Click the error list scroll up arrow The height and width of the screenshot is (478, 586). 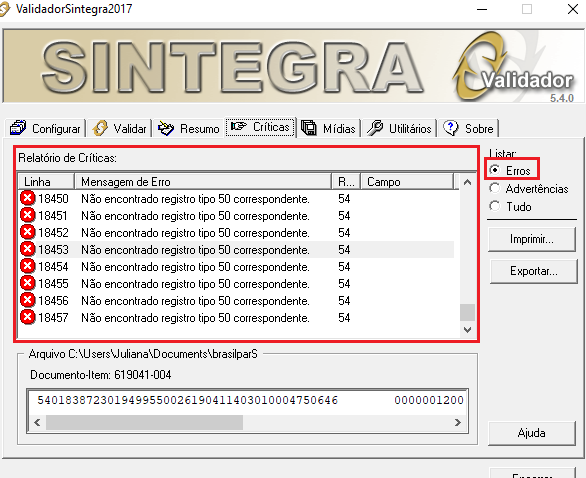[467, 182]
